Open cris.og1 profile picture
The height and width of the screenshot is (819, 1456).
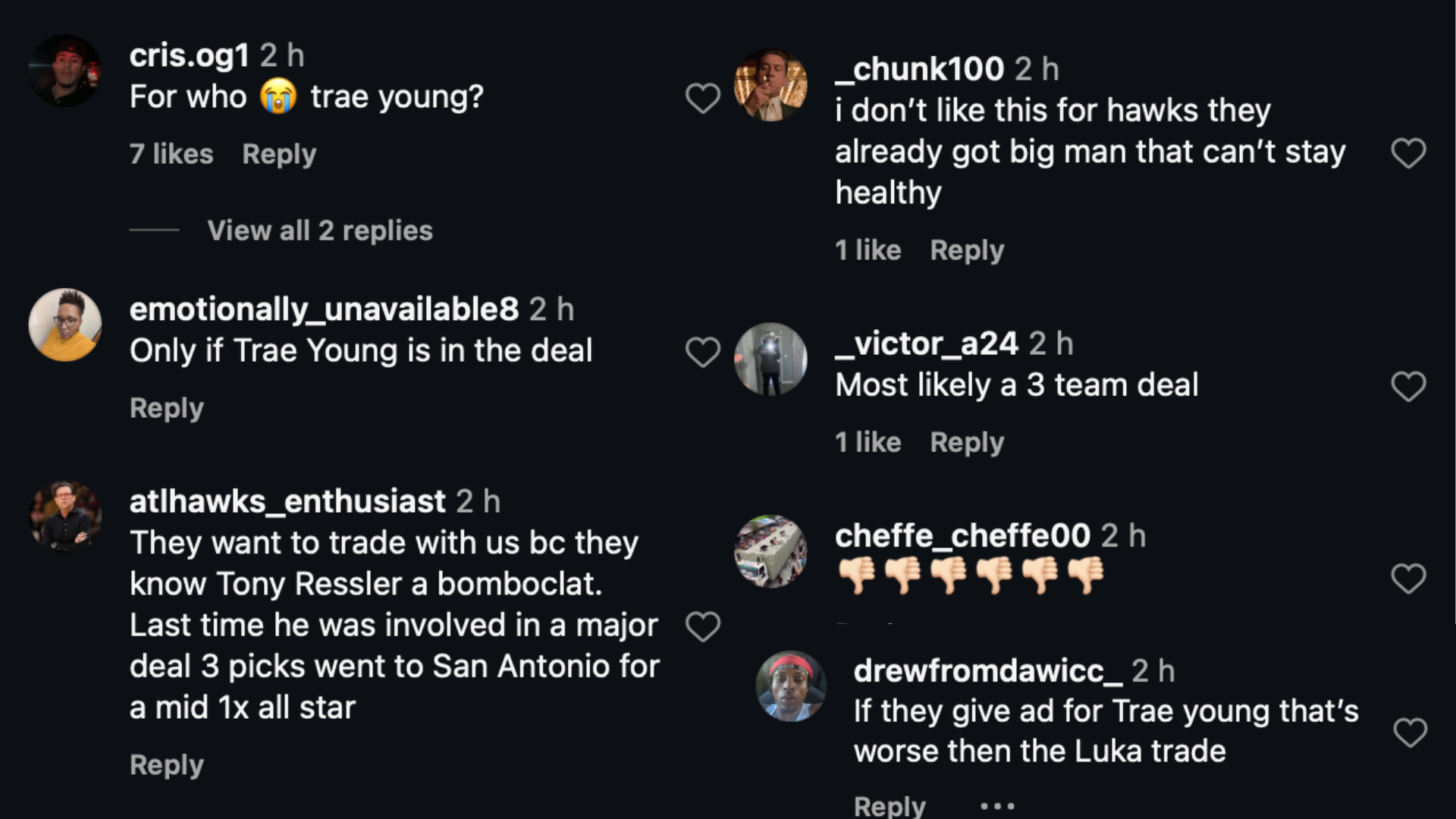pos(65,71)
